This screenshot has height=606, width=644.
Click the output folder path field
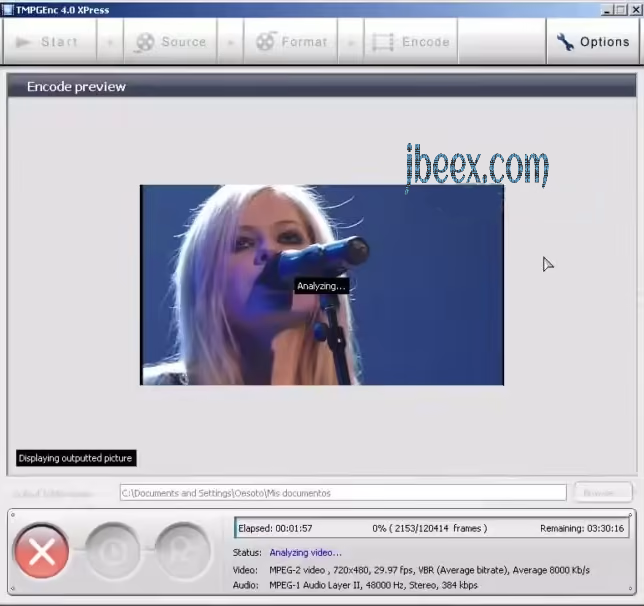(x=343, y=493)
